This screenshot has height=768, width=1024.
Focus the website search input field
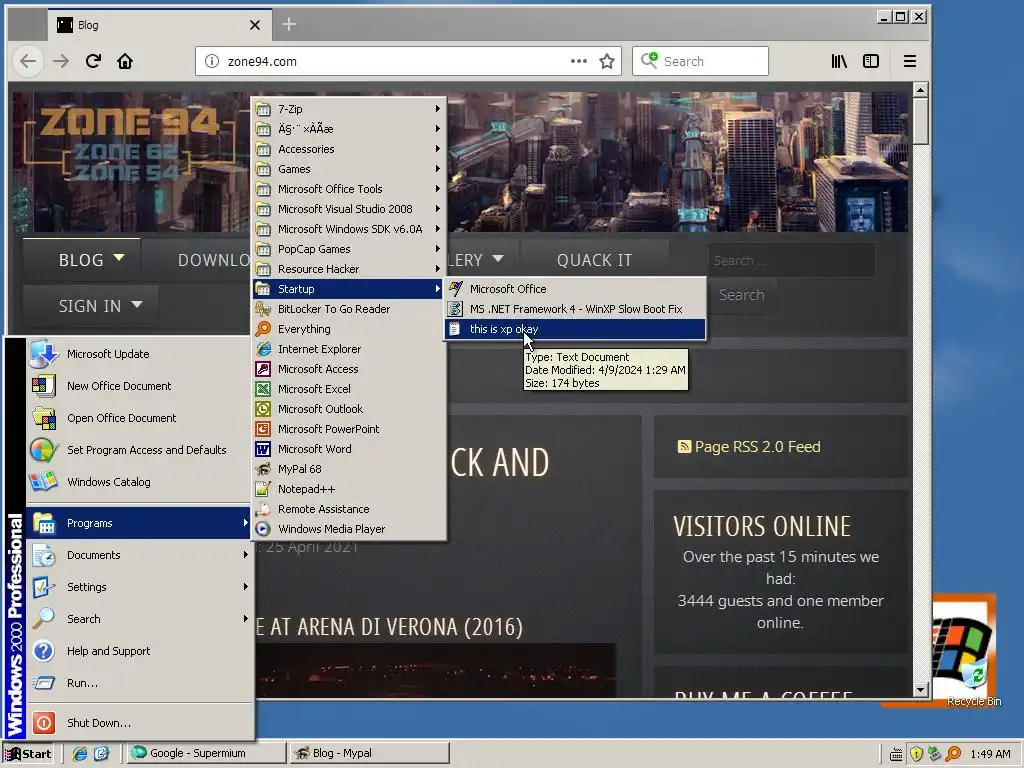click(791, 261)
